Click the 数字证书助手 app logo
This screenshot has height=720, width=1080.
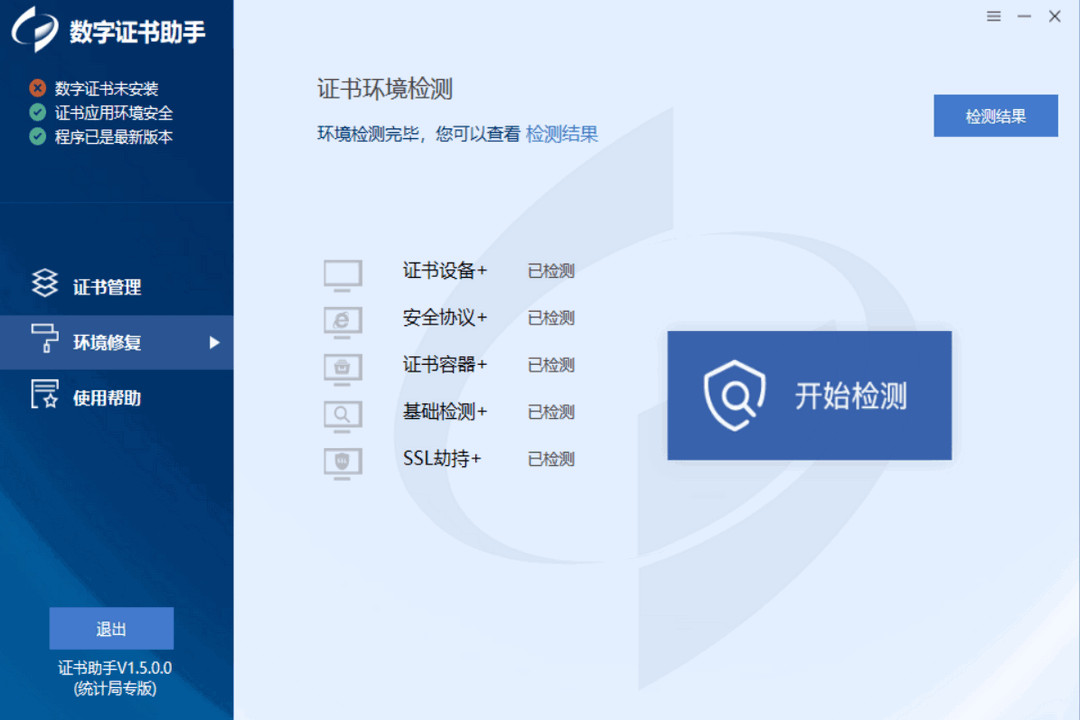(x=35, y=30)
